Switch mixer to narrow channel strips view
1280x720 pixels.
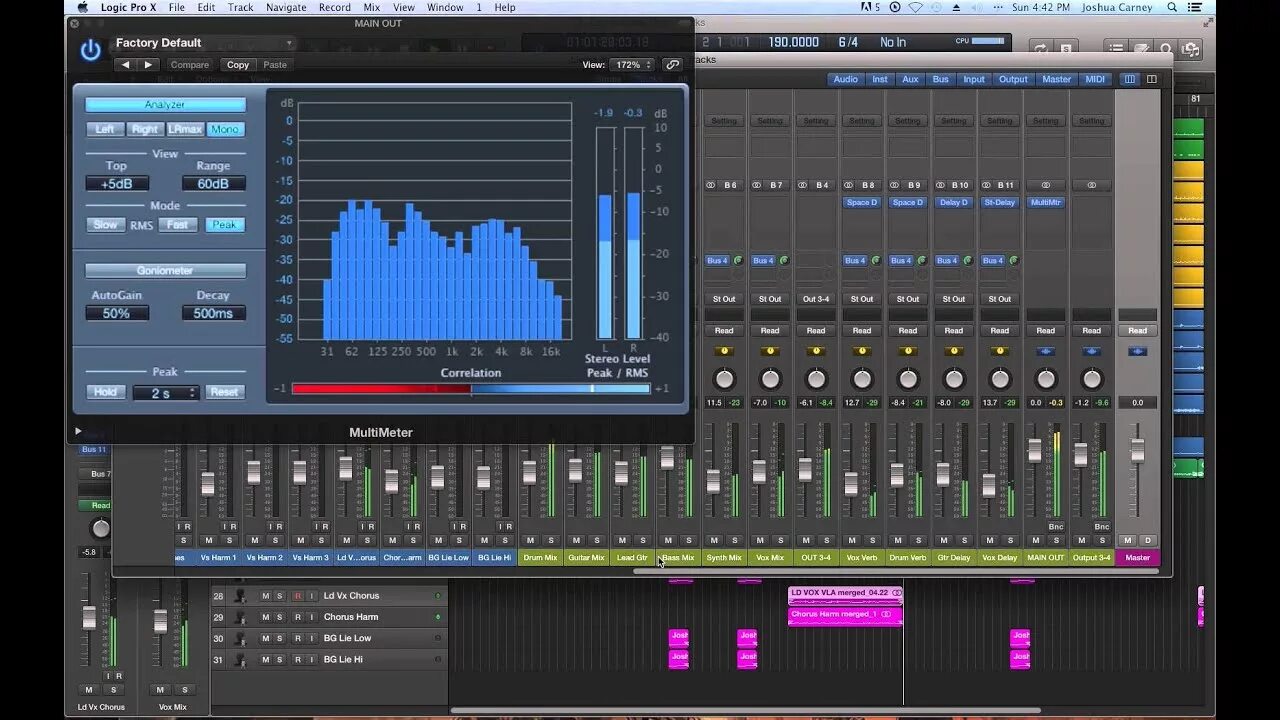pos(1130,79)
